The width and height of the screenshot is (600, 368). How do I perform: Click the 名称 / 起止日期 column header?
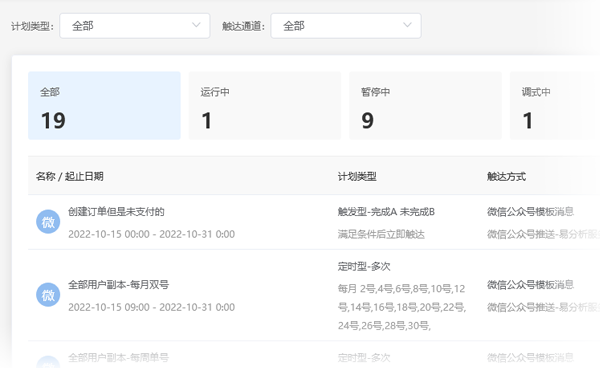(70, 176)
